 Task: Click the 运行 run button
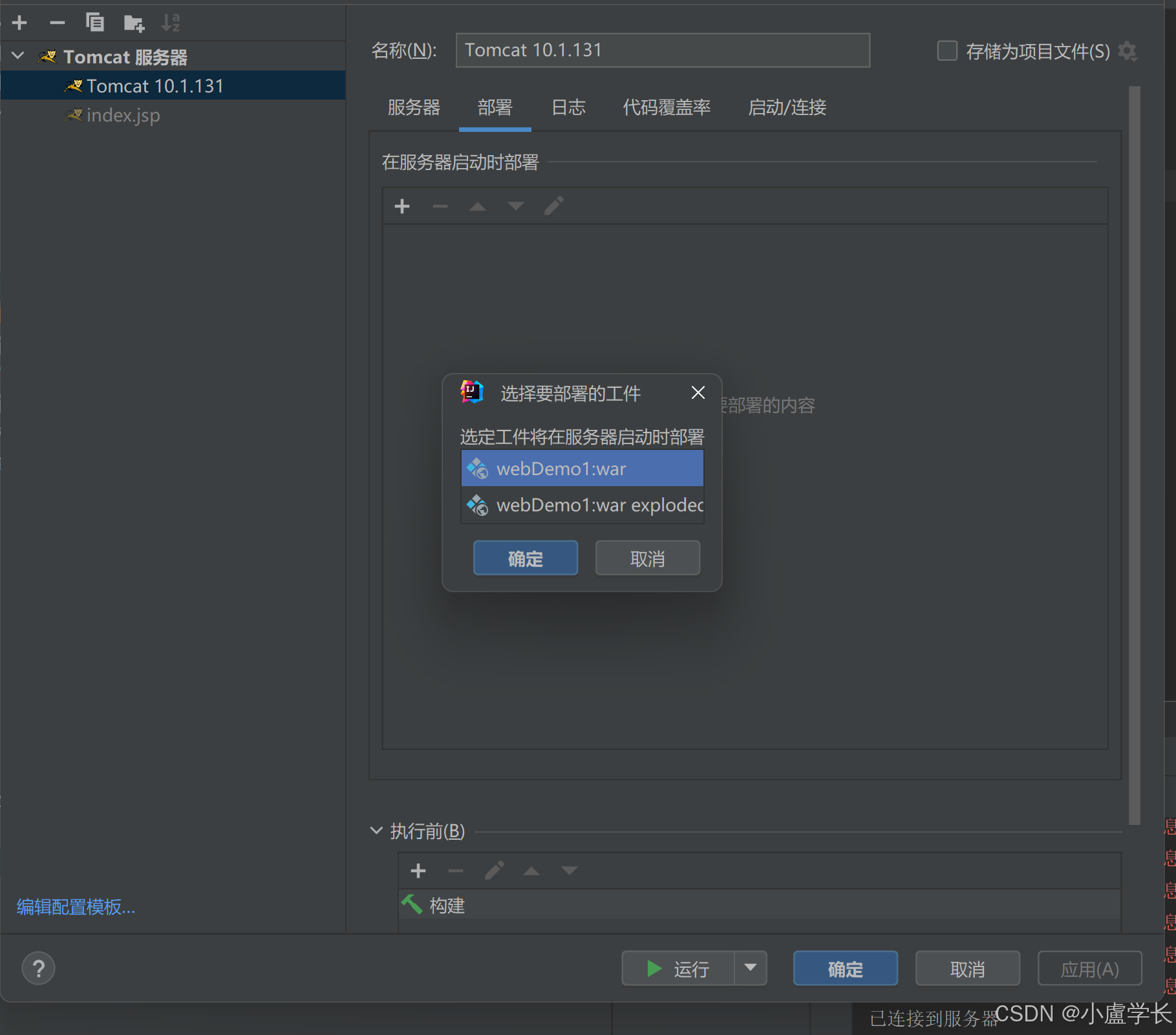coord(678,968)
